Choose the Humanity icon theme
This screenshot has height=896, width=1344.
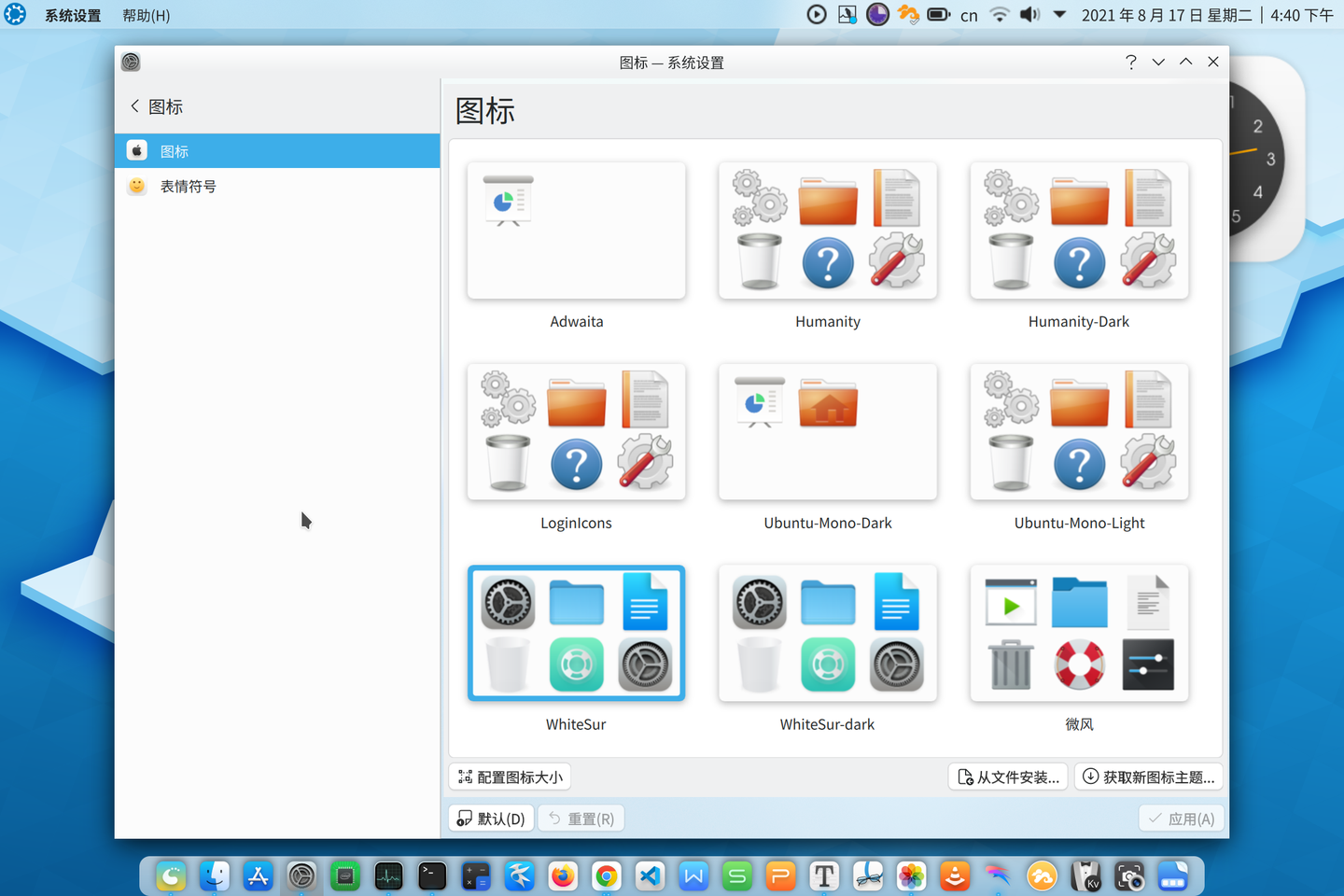click(x=828, y=231)
